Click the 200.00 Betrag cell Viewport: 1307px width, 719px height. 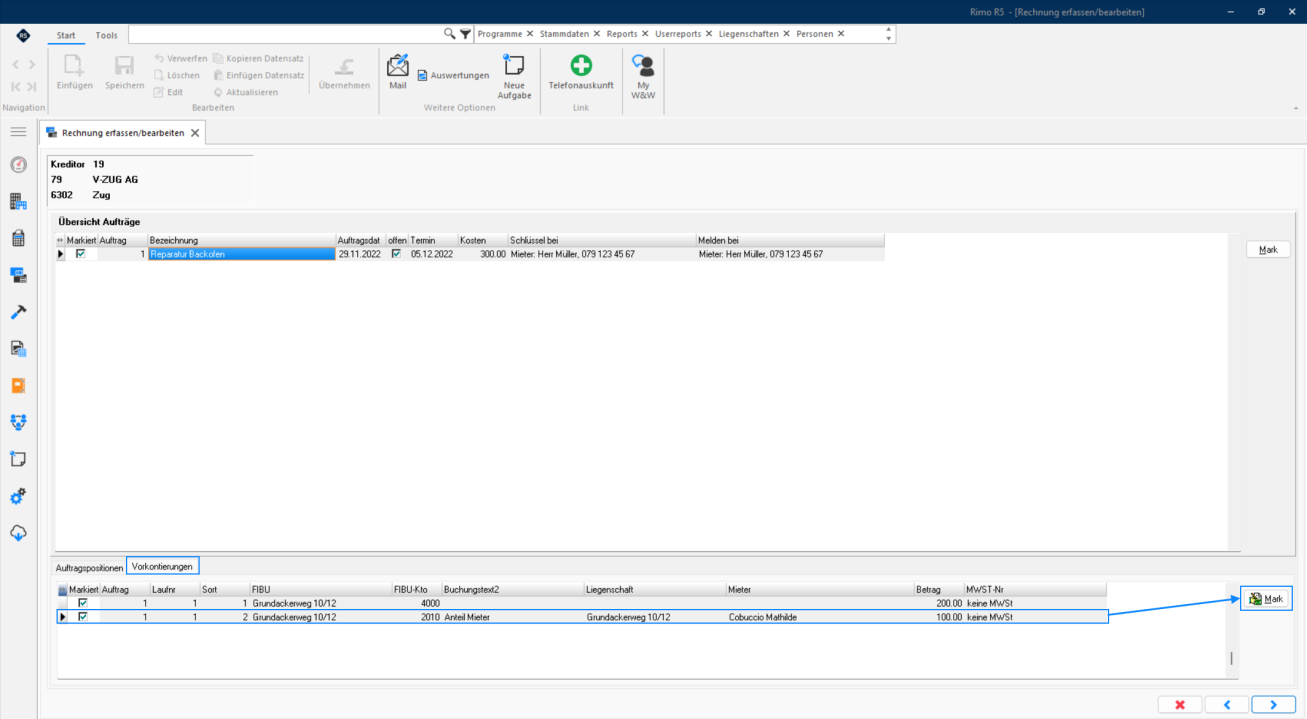[938, 603]
